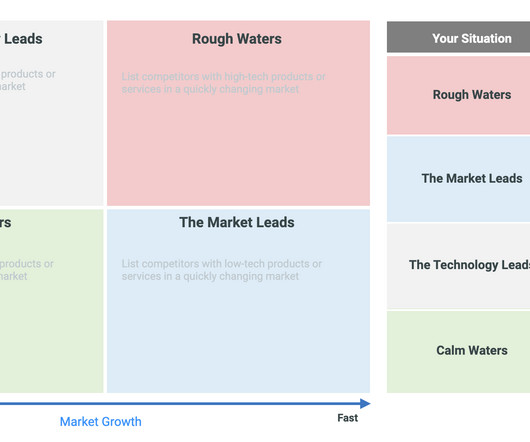
Task: Choose Rough Waters in Your Situation list
Action: tap(458, 95)
